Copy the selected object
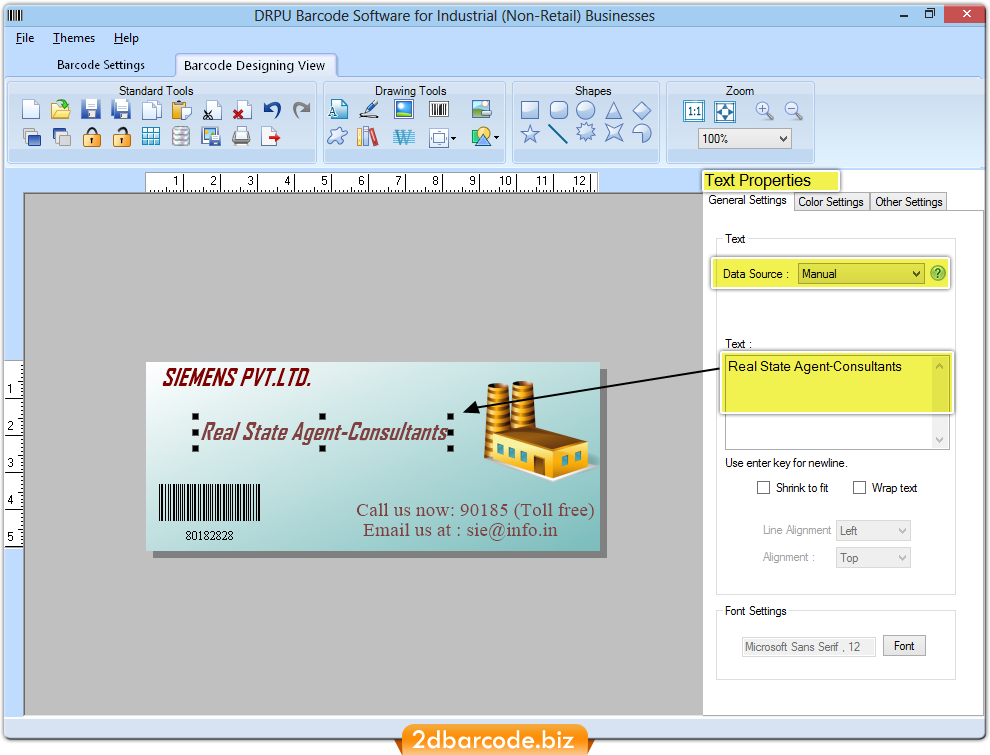The height and width of the screenshot is (755, 990). [151, 110]
